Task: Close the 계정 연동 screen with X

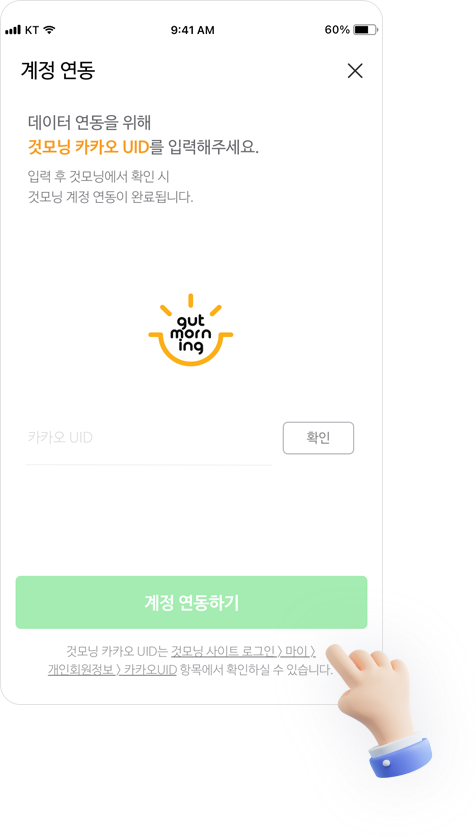Action: pos(355,71)
